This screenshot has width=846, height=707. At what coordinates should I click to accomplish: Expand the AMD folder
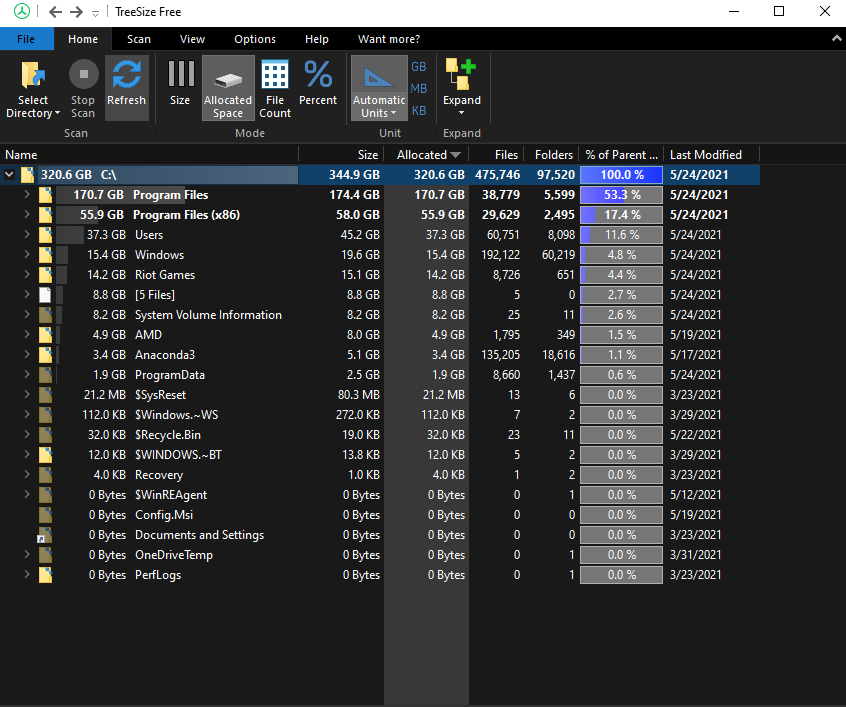point(27,334)
